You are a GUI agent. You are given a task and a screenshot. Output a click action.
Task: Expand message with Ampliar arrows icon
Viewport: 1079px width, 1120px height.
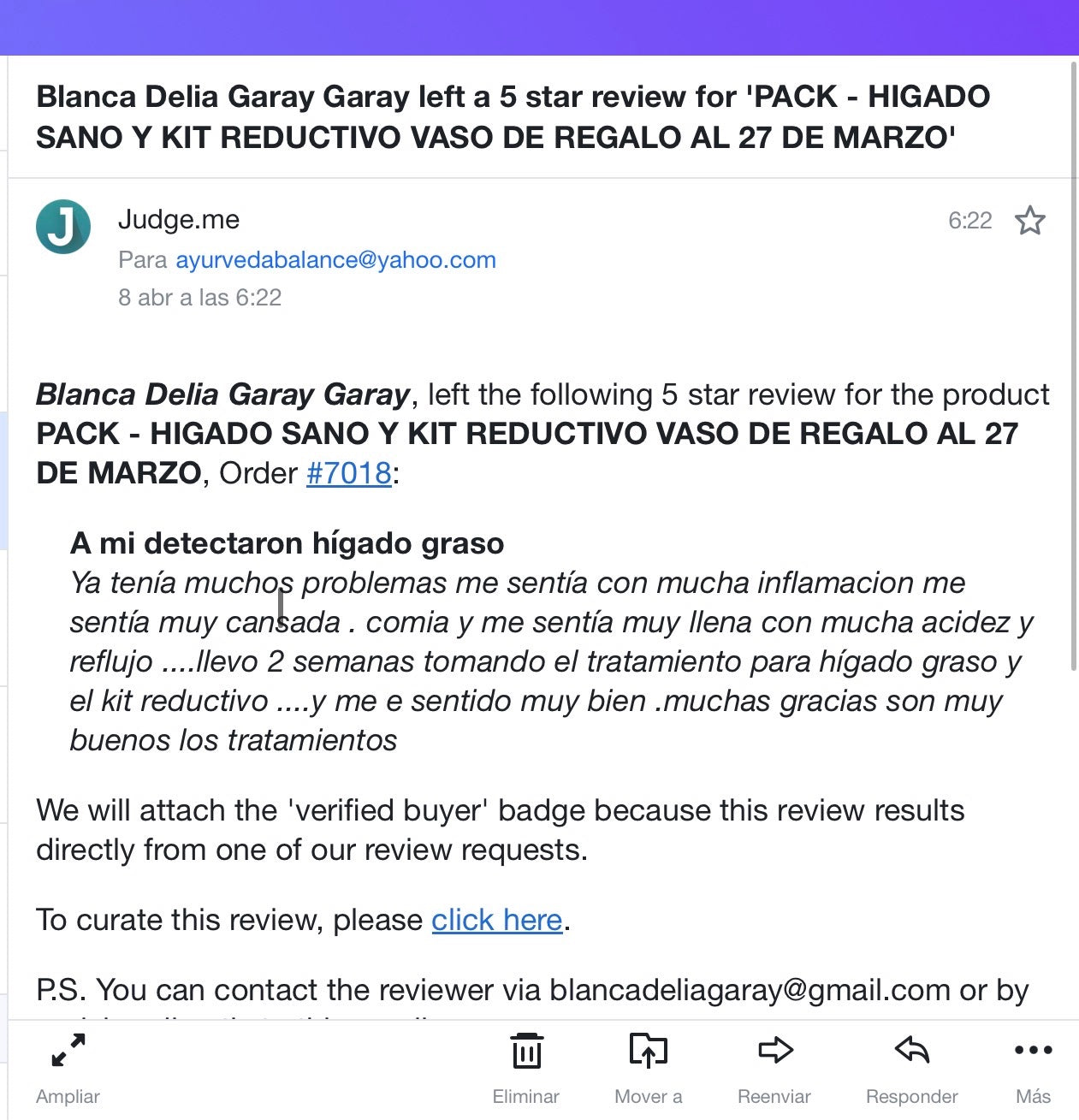click(x=68, y=1050)
